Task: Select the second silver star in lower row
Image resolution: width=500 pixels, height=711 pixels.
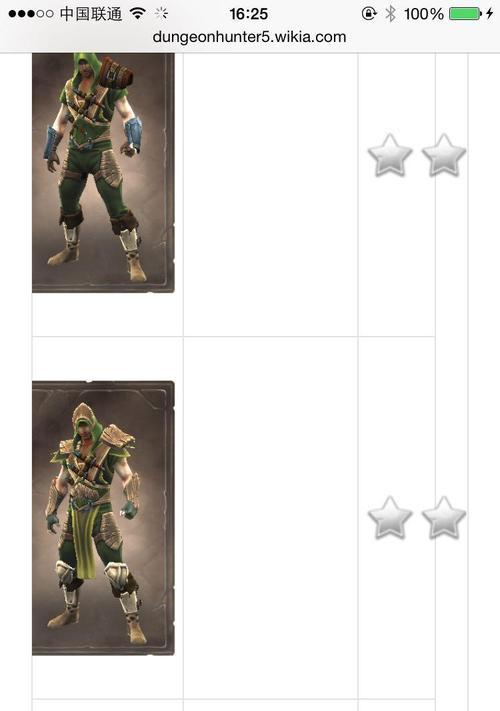Action: (x=444, y=517)
